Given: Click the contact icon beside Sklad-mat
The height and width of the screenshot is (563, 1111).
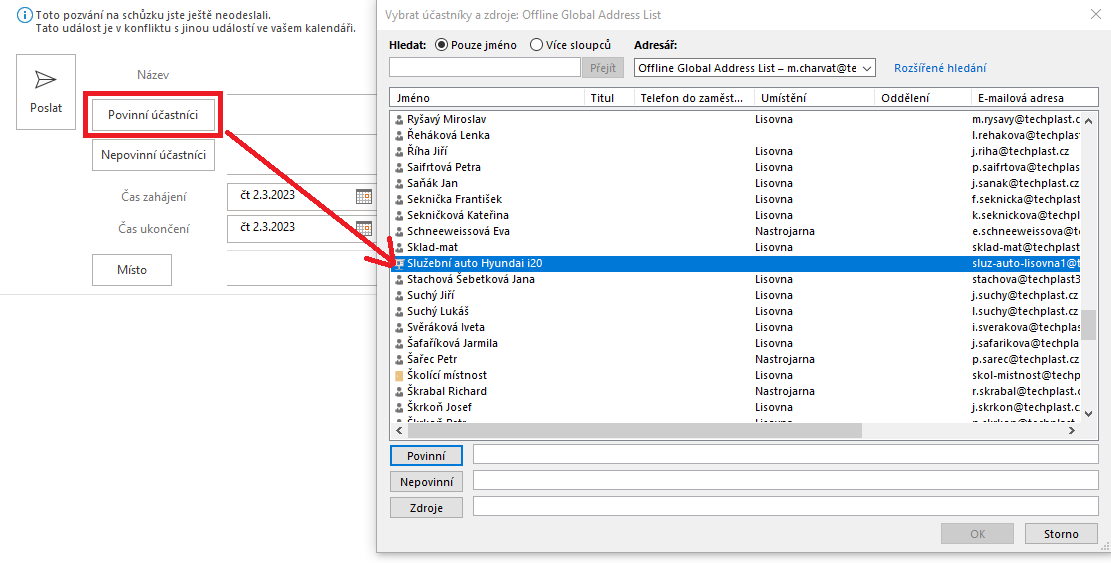Looking at the screenshot, I should pos(399,247).
